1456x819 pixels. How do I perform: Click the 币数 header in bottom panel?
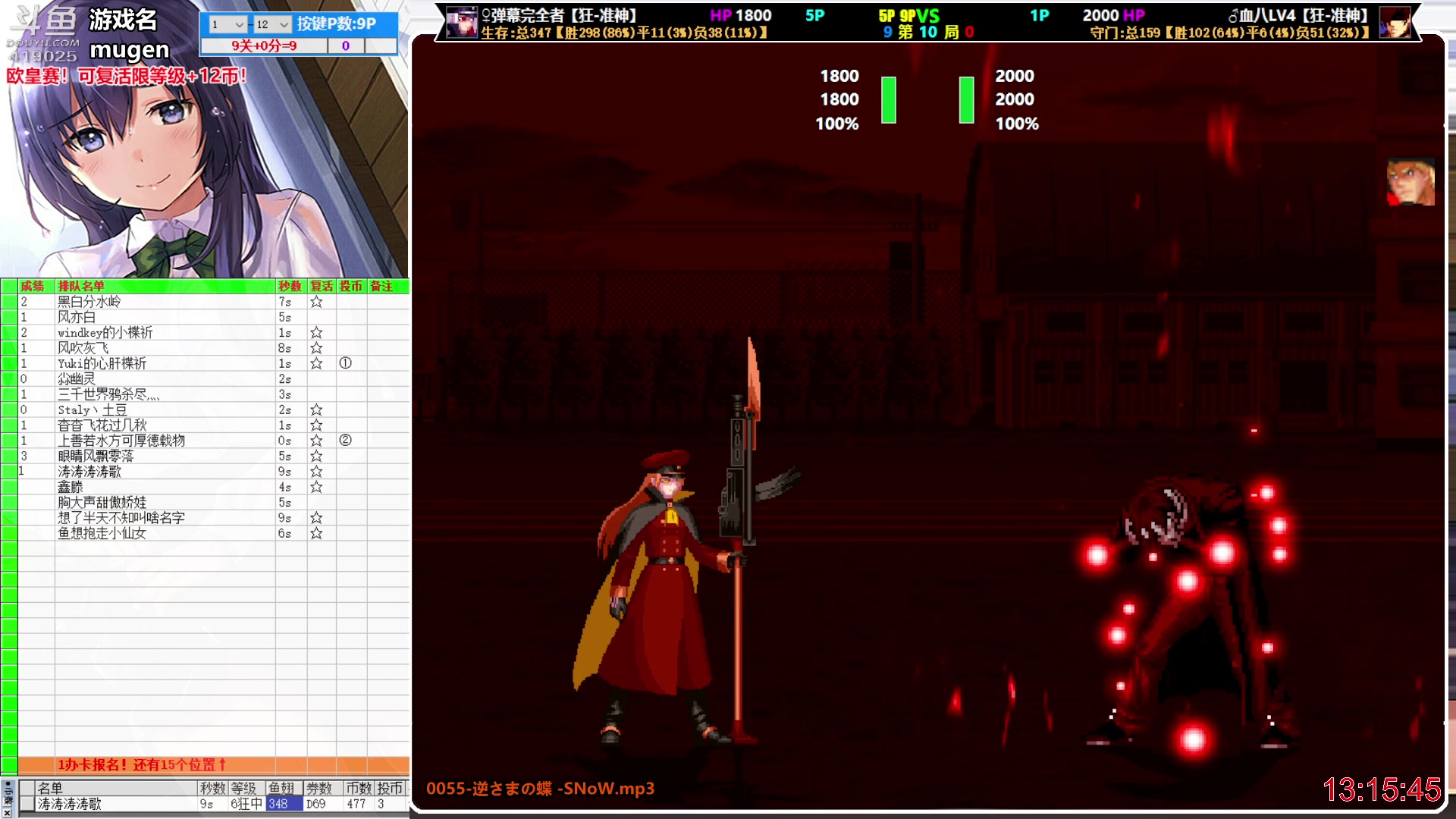(x=359, y=788)
